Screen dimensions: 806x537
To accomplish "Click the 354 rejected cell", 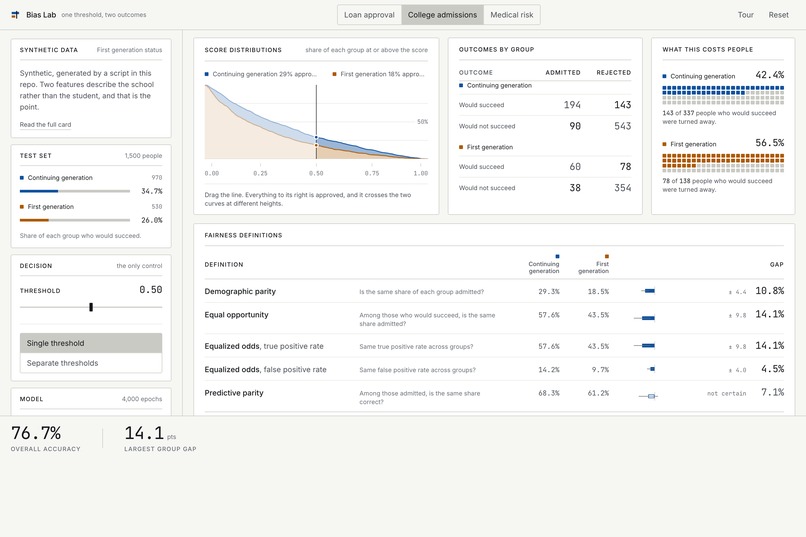I will 622,188.
